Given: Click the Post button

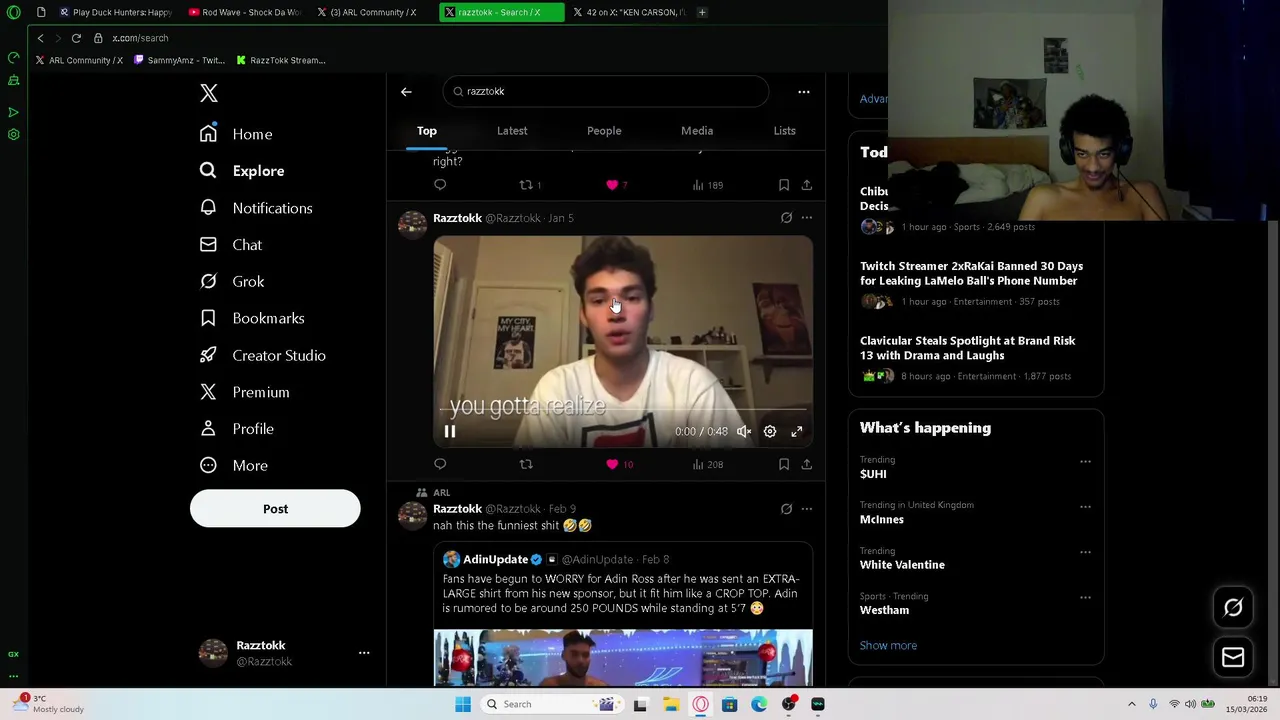Looking at the screenshot, I should [275, 509].
